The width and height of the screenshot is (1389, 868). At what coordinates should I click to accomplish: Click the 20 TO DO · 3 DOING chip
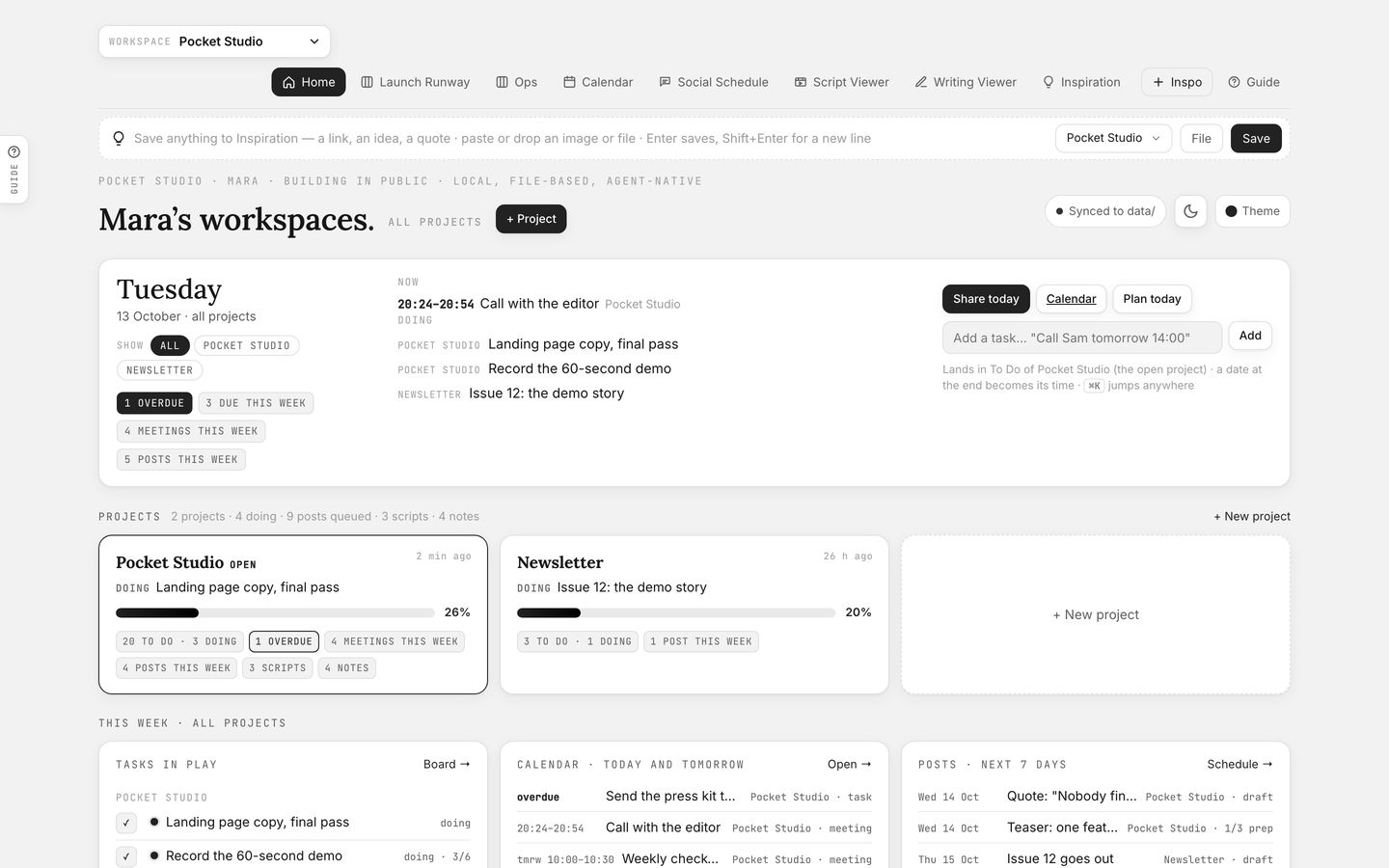tap(180, 641)
